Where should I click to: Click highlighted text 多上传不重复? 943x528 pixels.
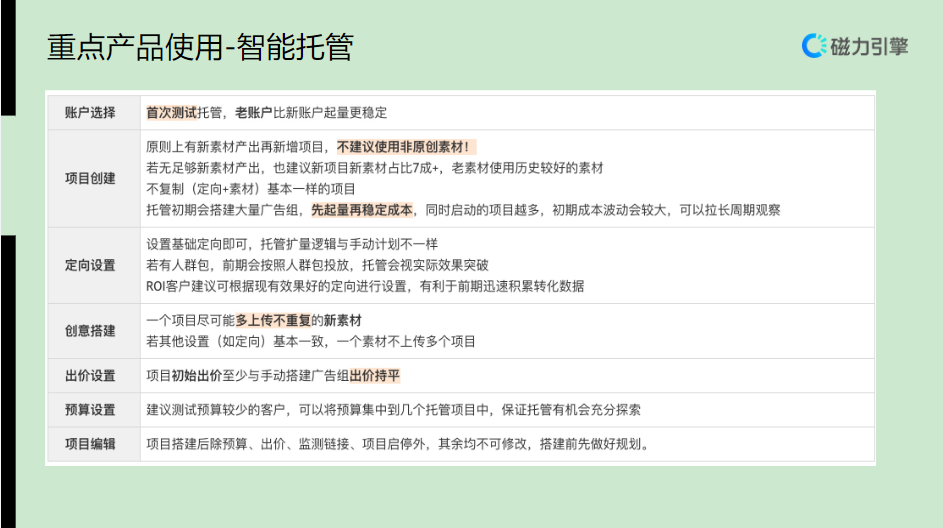(x=272, y=320)
